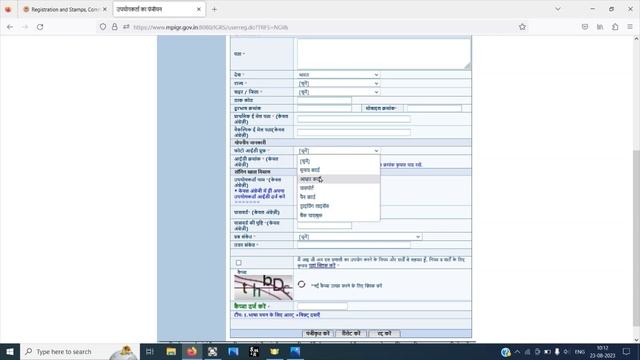Screen dimensions: 640x360
Task: Focus the alternate email address field
Action: click(354, 132)
